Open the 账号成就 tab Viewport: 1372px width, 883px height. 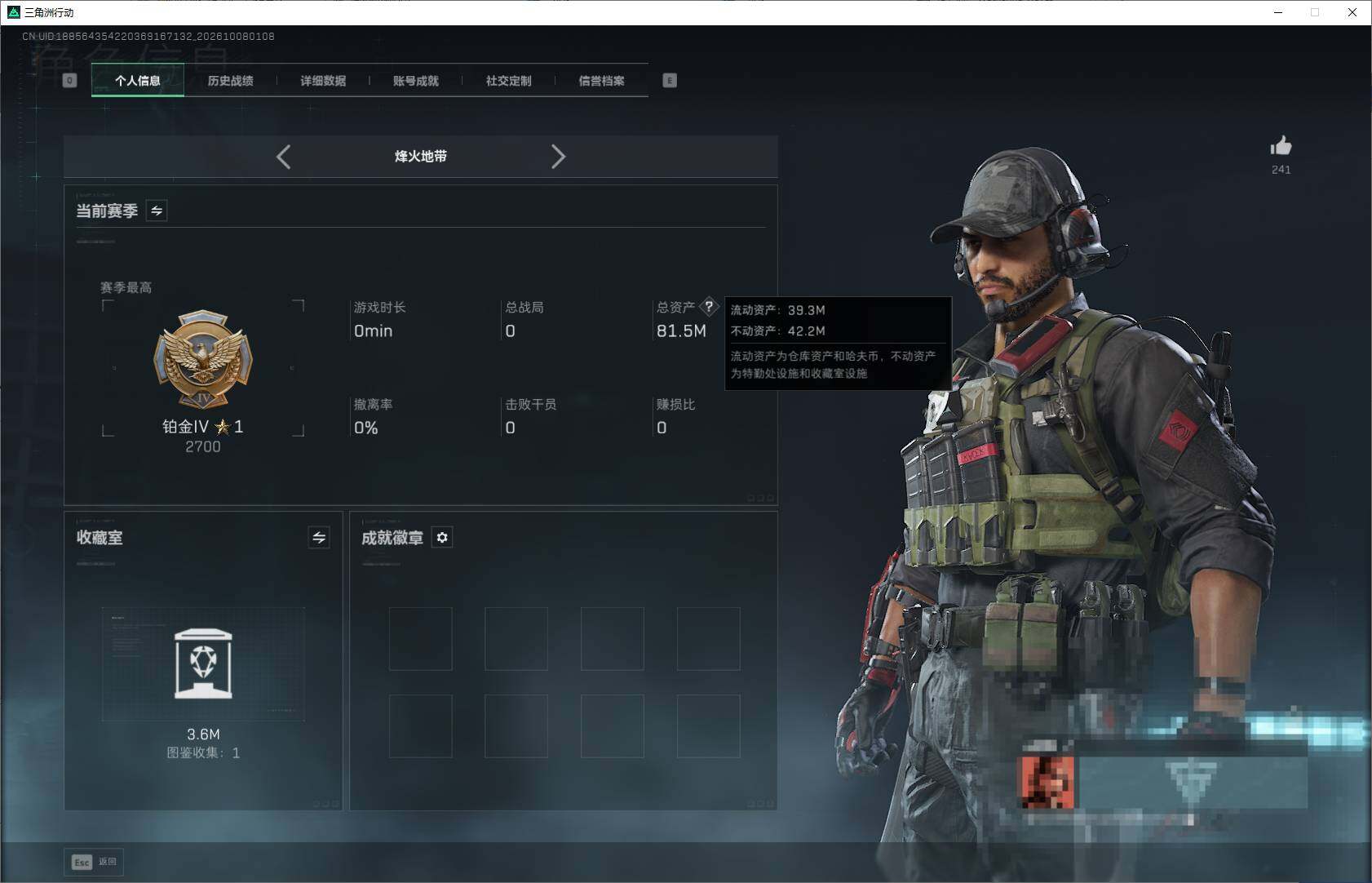(x=416, y=80)
